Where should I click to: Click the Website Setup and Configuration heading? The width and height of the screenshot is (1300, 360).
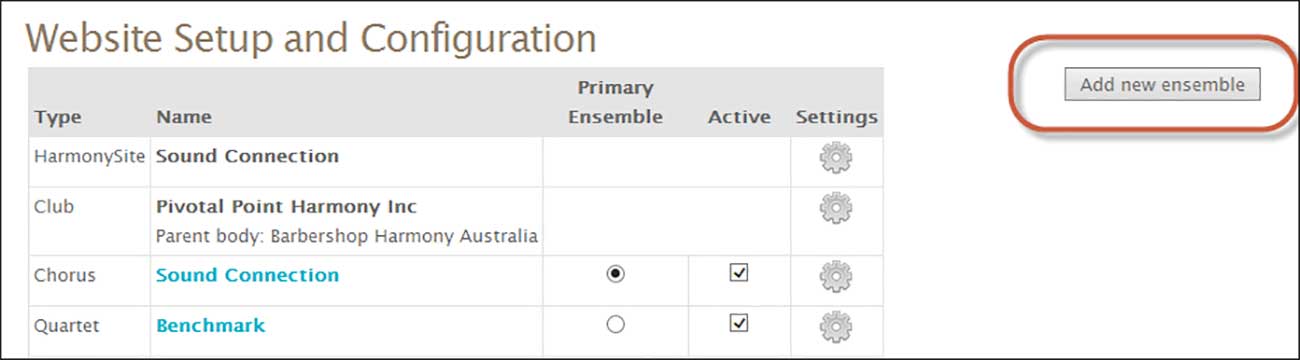pyautogui.click(x=310, y=39)
